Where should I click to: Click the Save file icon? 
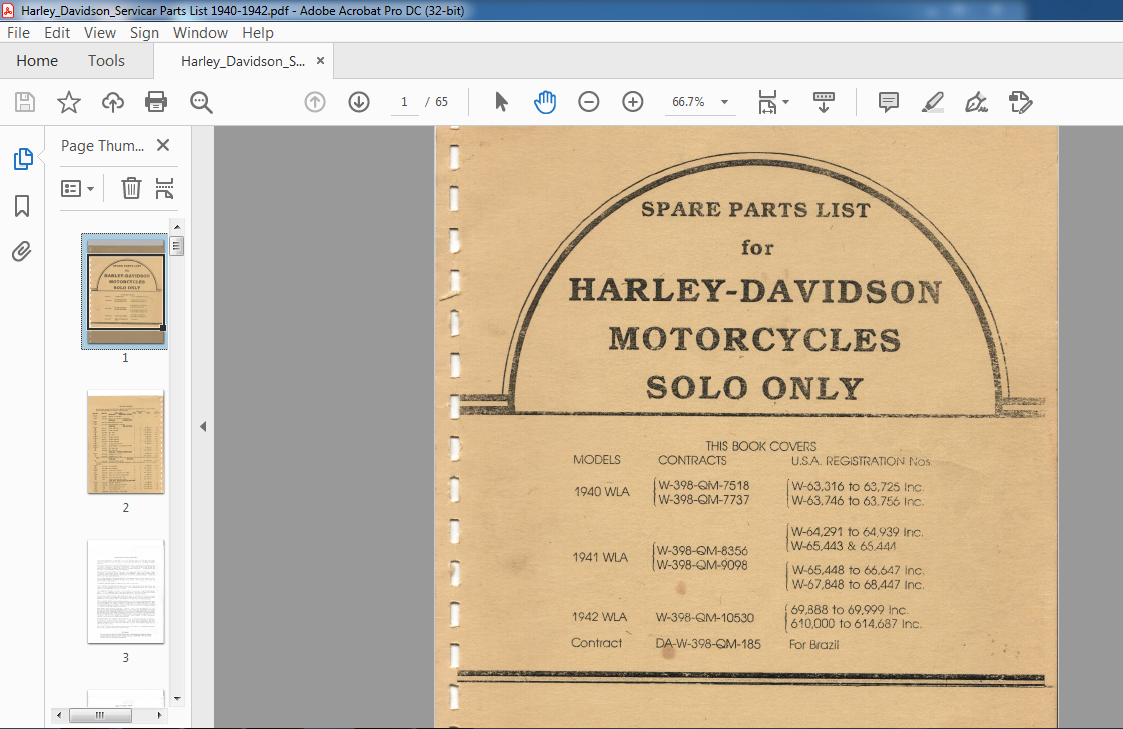coord(25,102)
